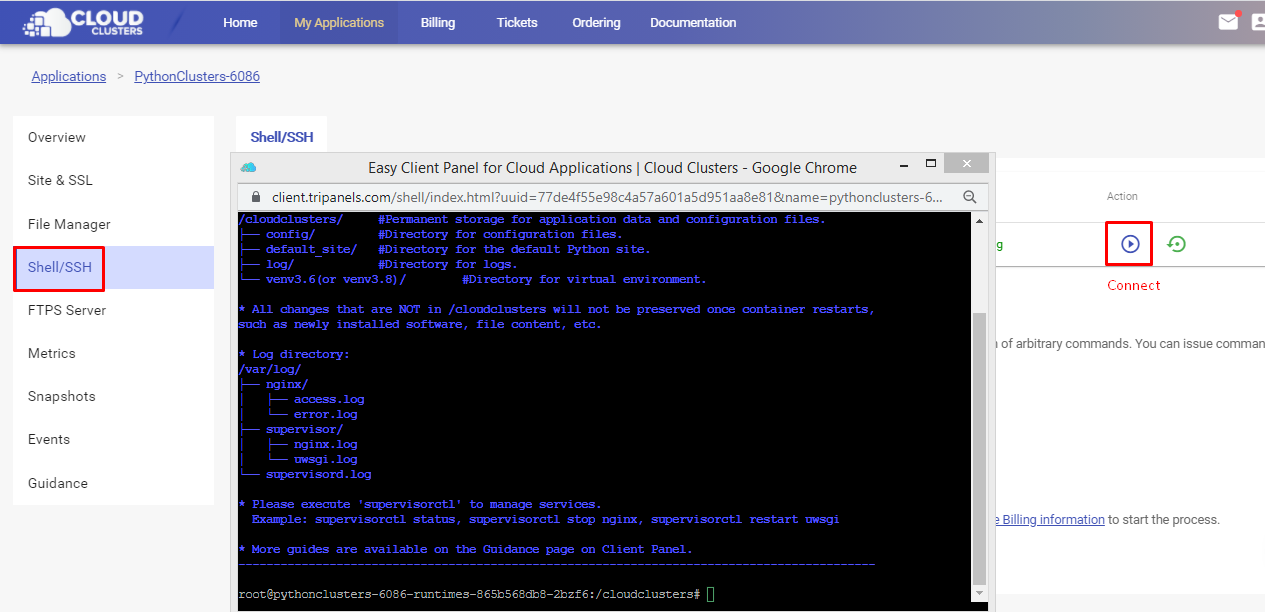
Task: Click the terminal command prompt cursor
Action: tap(710, 594)
